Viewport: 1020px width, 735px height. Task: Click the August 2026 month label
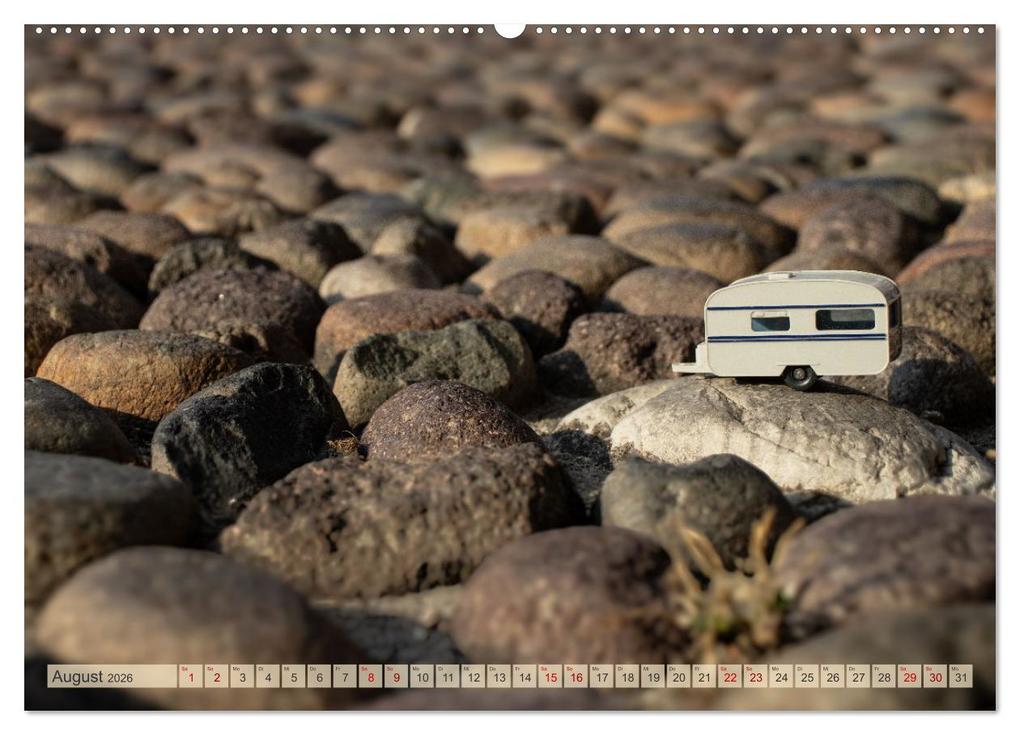pyautogui.click(x=92, y=677)
